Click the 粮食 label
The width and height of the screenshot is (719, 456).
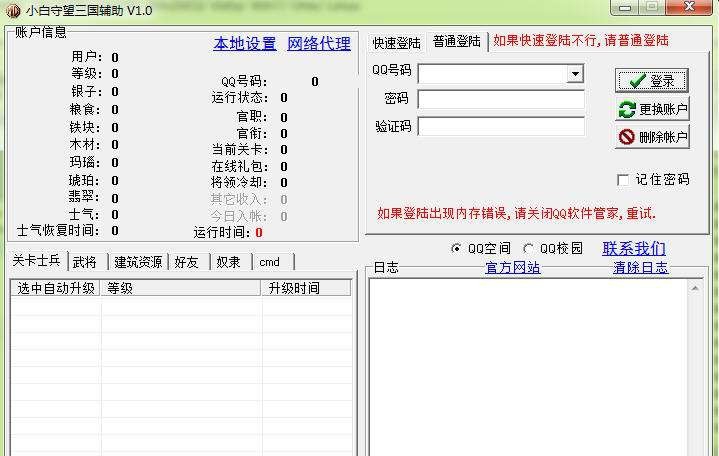pyautogui.click(x=86, y=109)
